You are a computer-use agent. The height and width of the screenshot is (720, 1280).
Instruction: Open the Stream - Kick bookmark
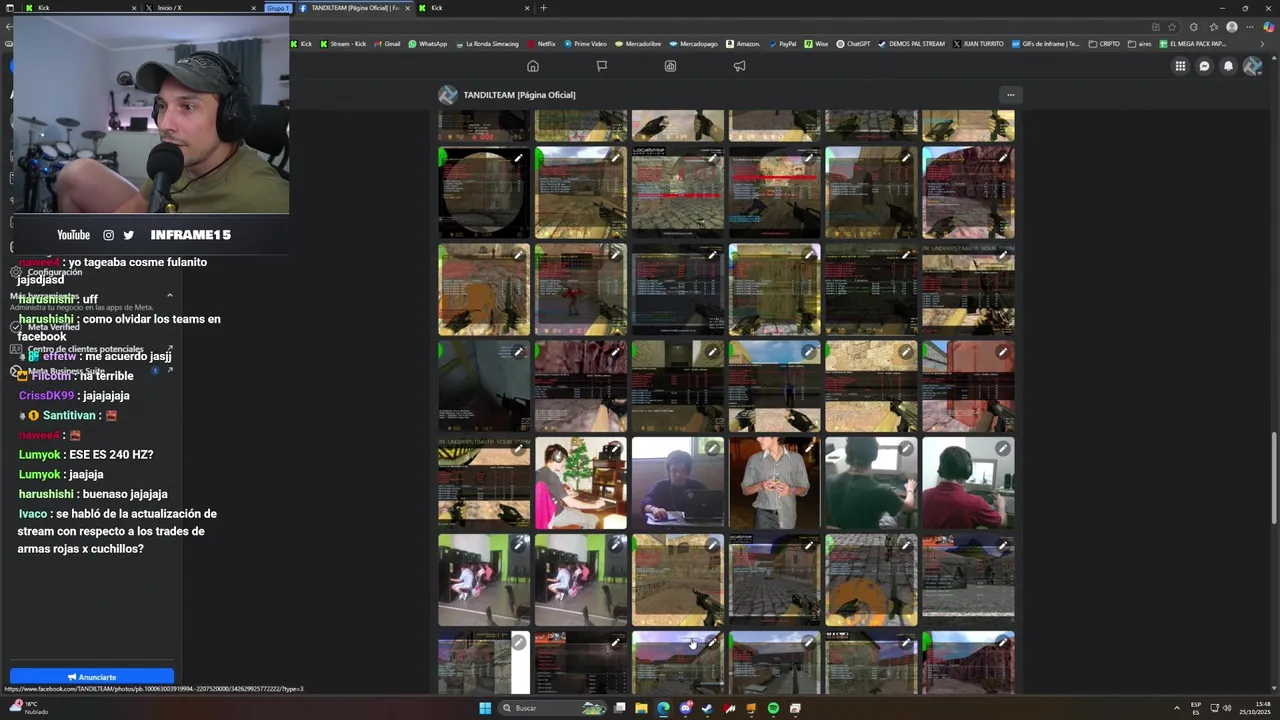tap(343, 44)
